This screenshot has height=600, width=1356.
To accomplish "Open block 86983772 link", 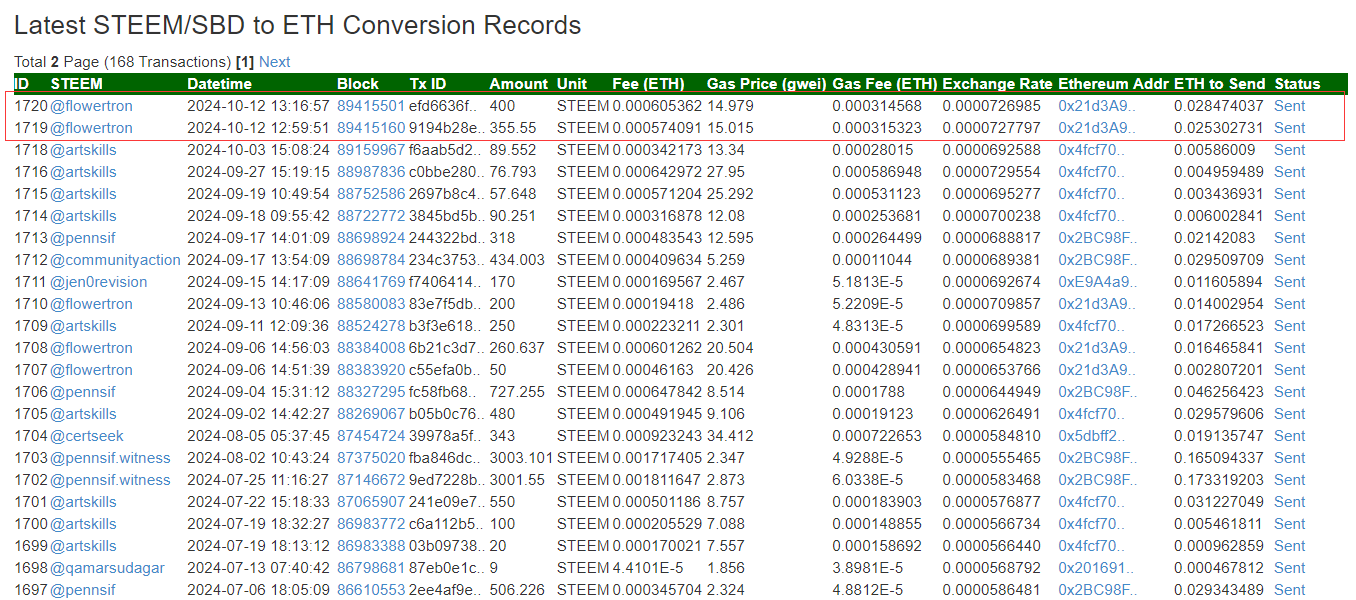I will [371, 524].
